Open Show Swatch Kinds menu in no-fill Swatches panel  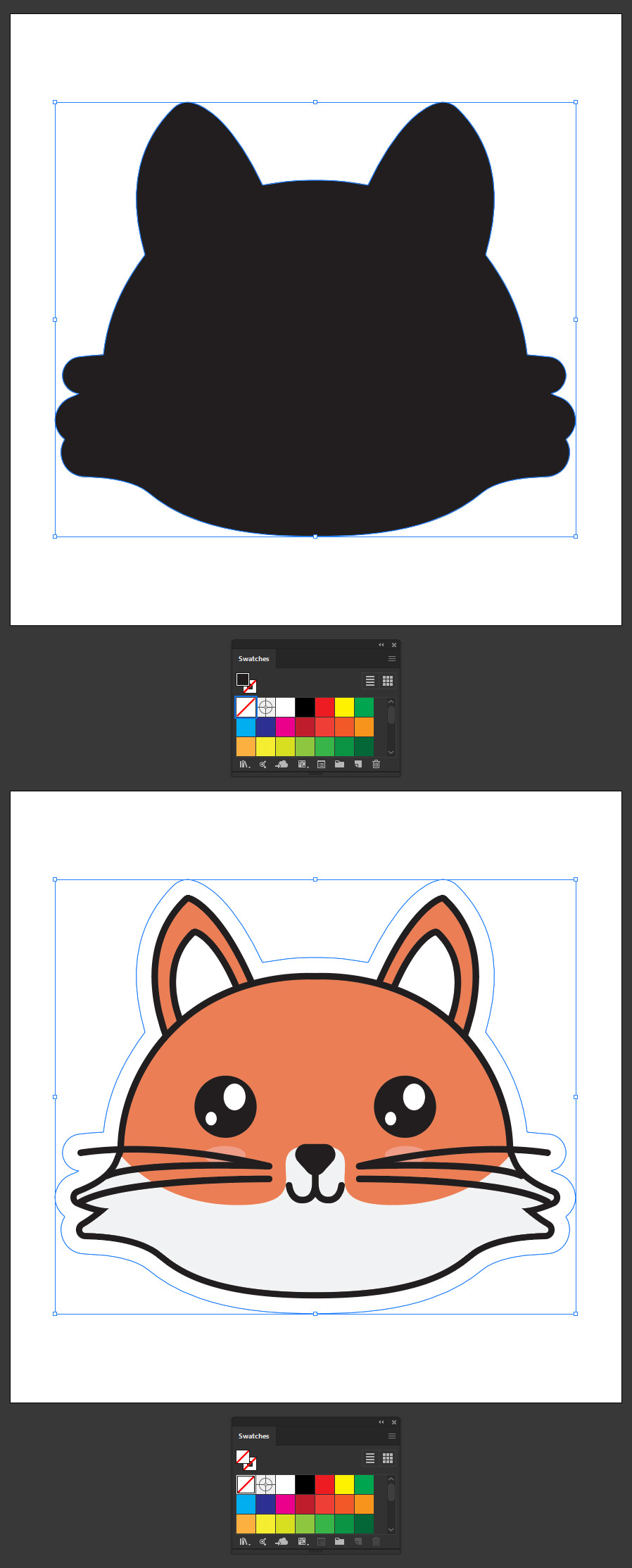(303, 1541)
